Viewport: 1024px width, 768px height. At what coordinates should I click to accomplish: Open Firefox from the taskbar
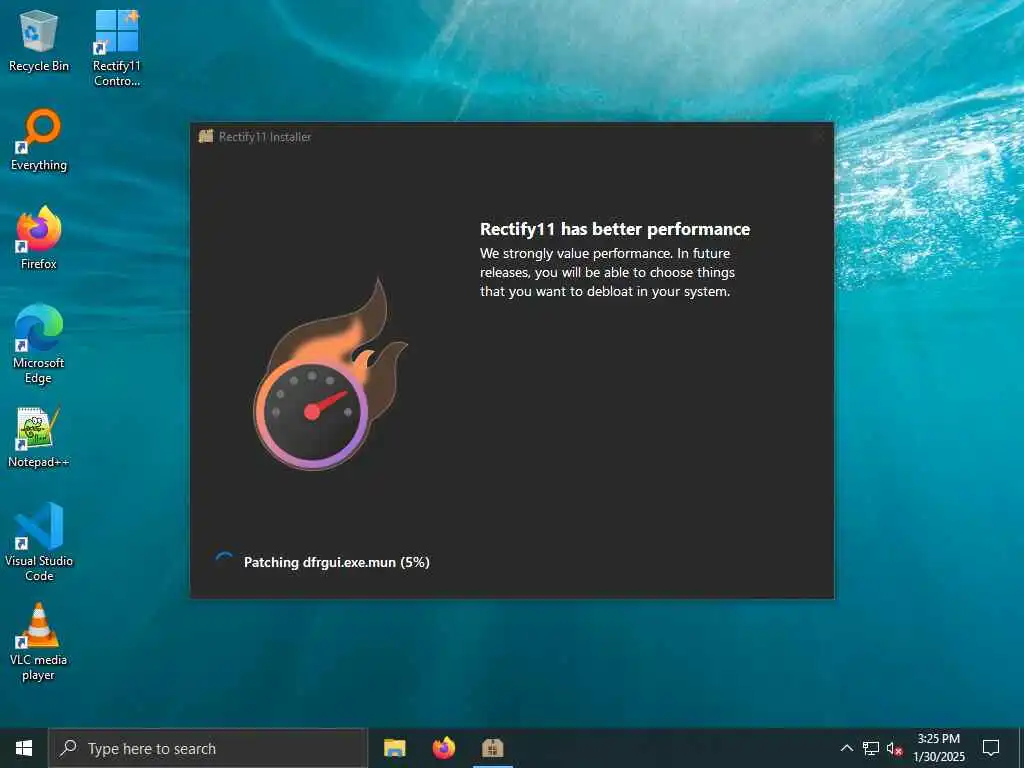(x=444, y=748)
